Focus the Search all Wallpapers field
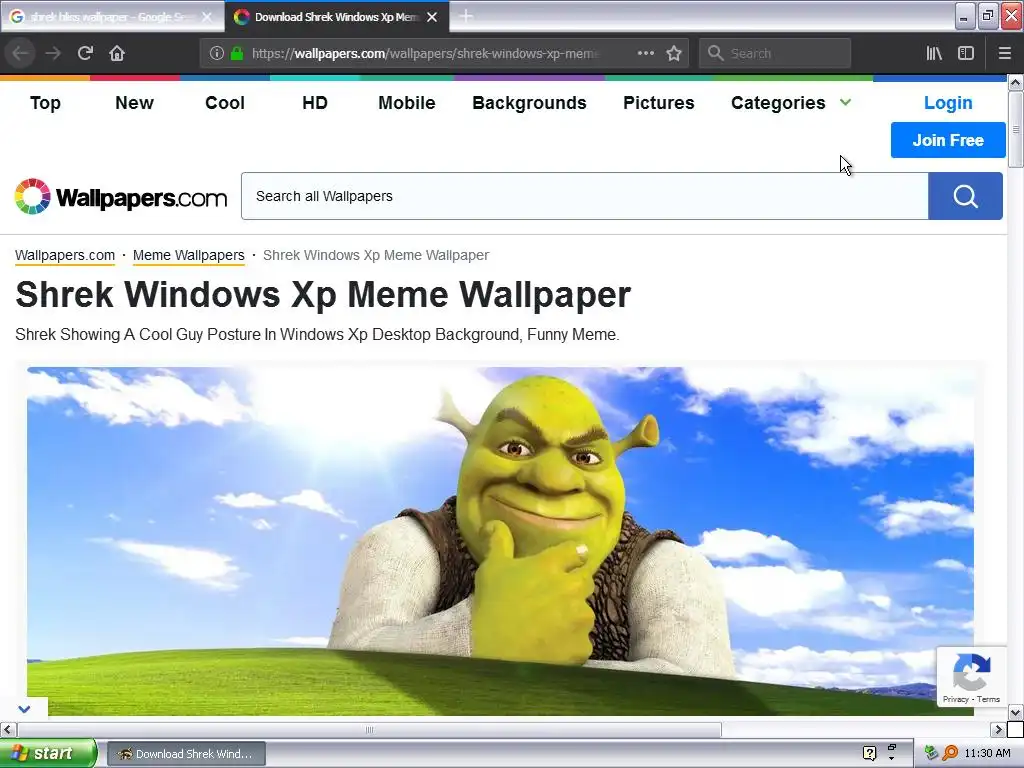 pyautogui.click(x=584, y=196)
